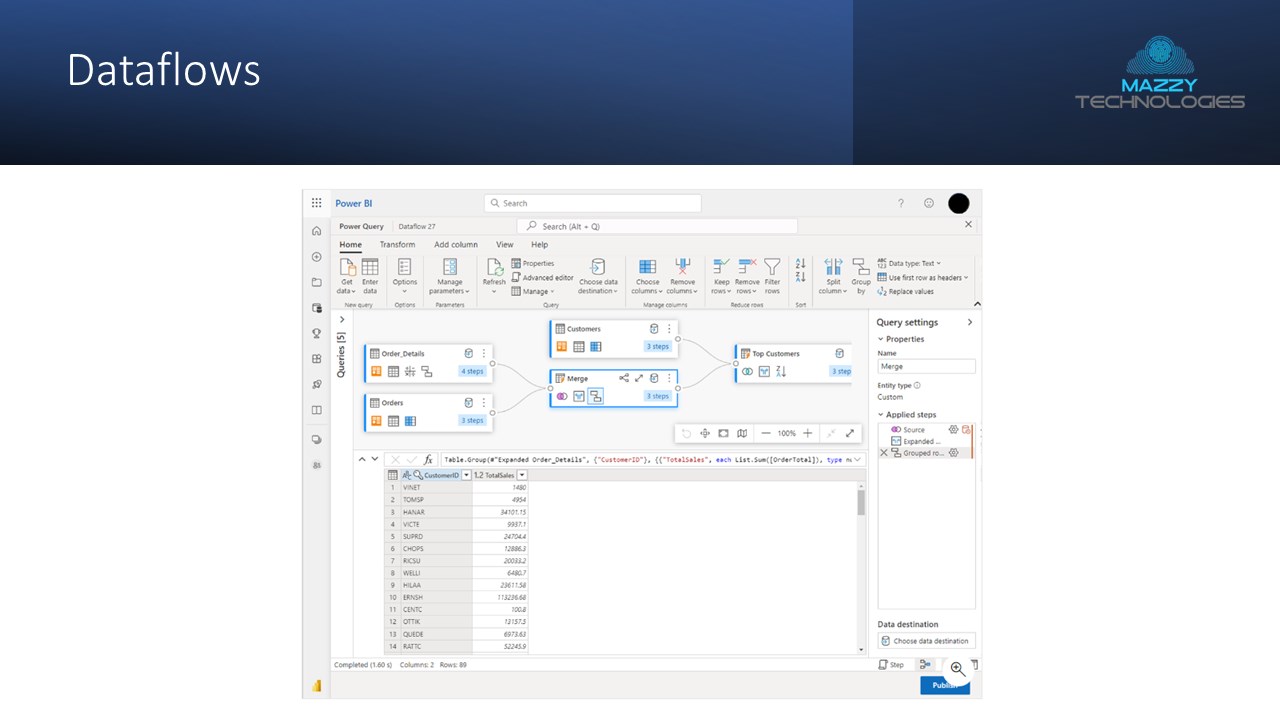This screenshot has width=1280, height=720.
Task: Open more options on Customers query
Action: 669,329
